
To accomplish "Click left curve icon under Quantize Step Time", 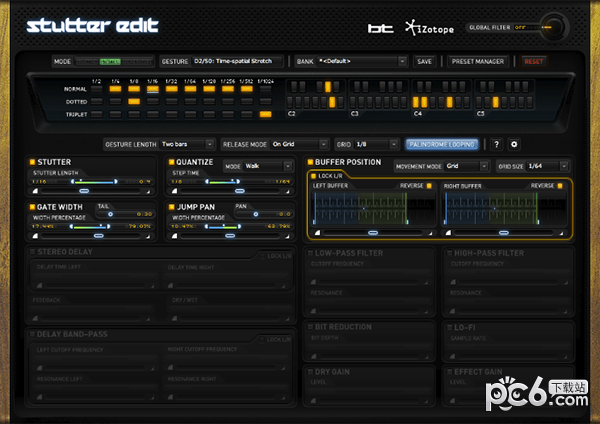I will (x=174, y=191).
